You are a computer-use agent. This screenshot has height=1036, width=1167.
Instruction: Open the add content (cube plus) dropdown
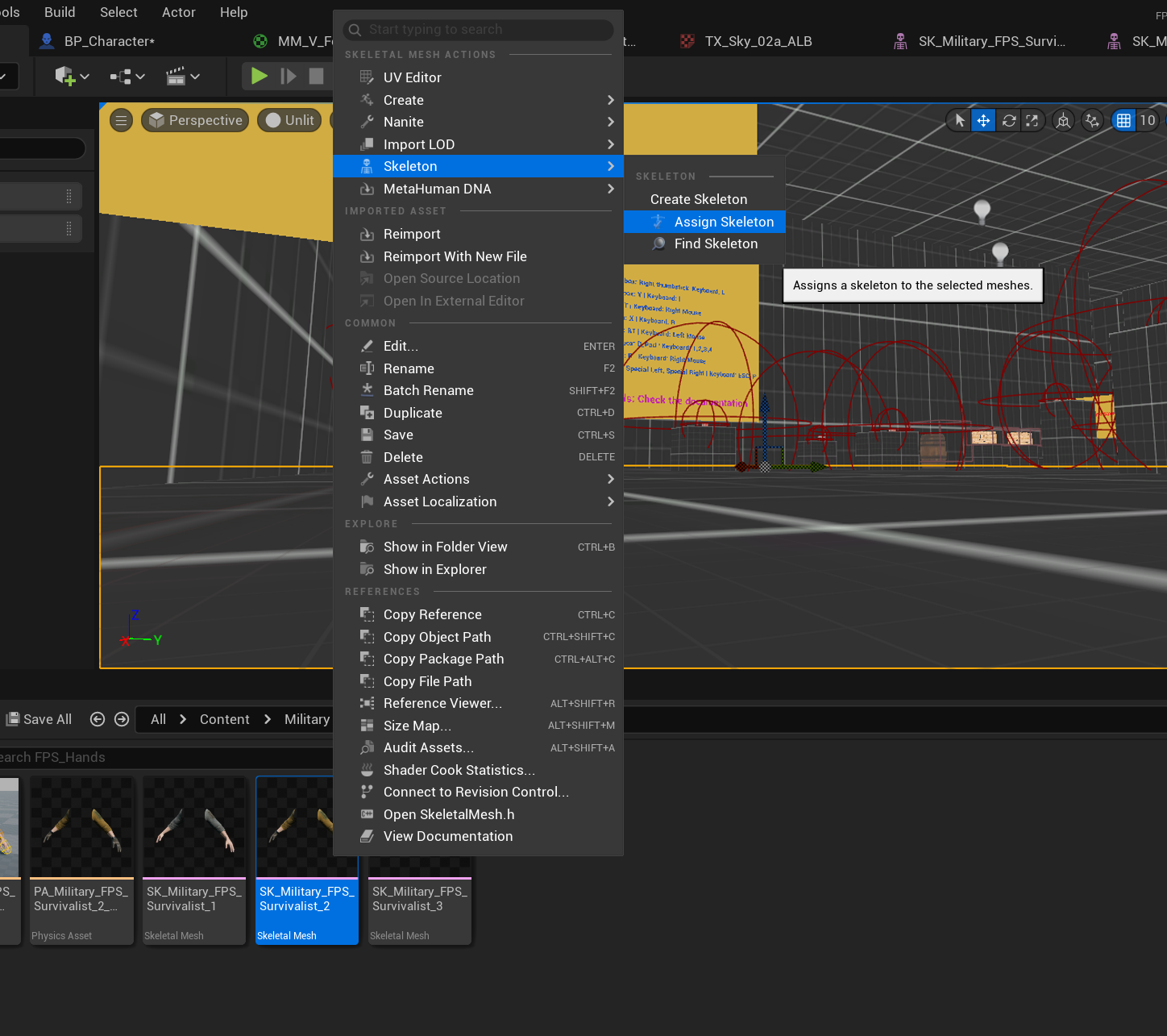click(72, 77)
